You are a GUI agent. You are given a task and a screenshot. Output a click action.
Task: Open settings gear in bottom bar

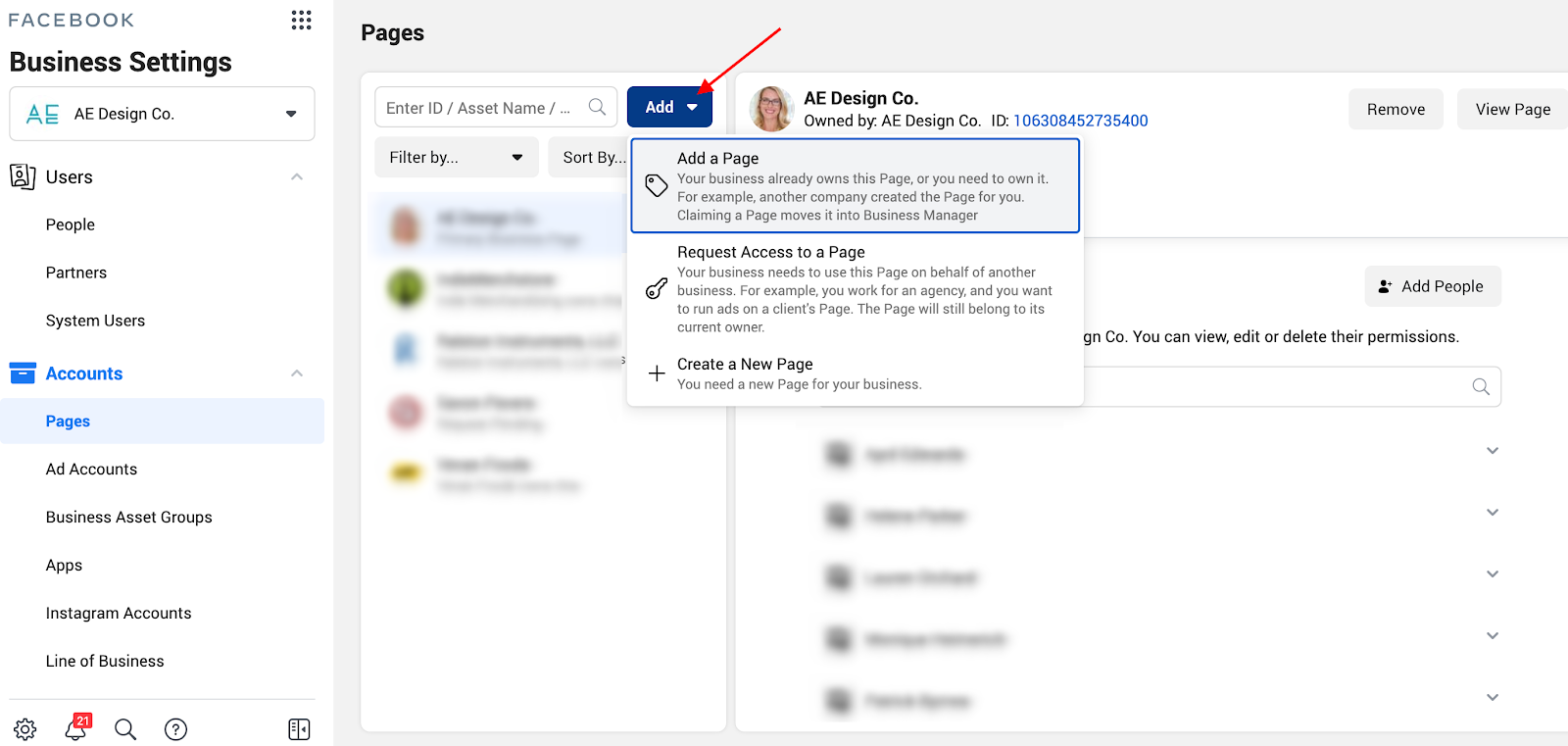click(25, 729)
